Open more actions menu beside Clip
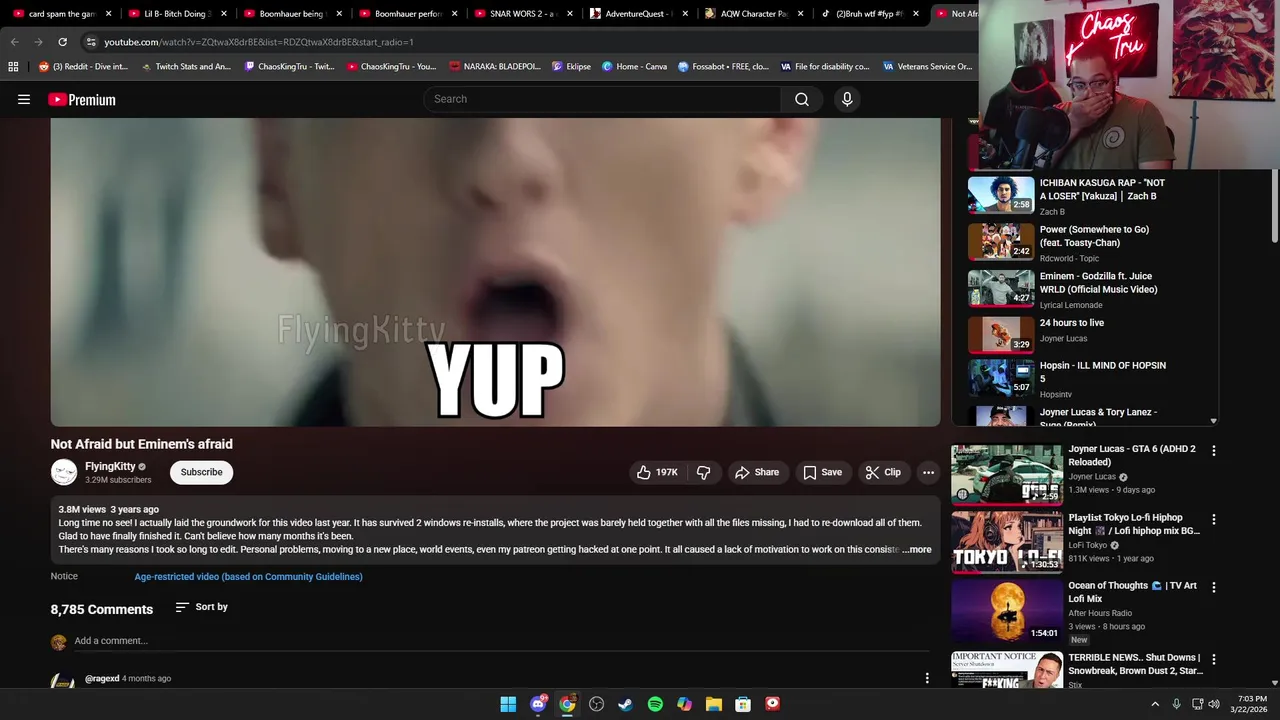This screenshot has height=720, width=1280. [928, 472]
